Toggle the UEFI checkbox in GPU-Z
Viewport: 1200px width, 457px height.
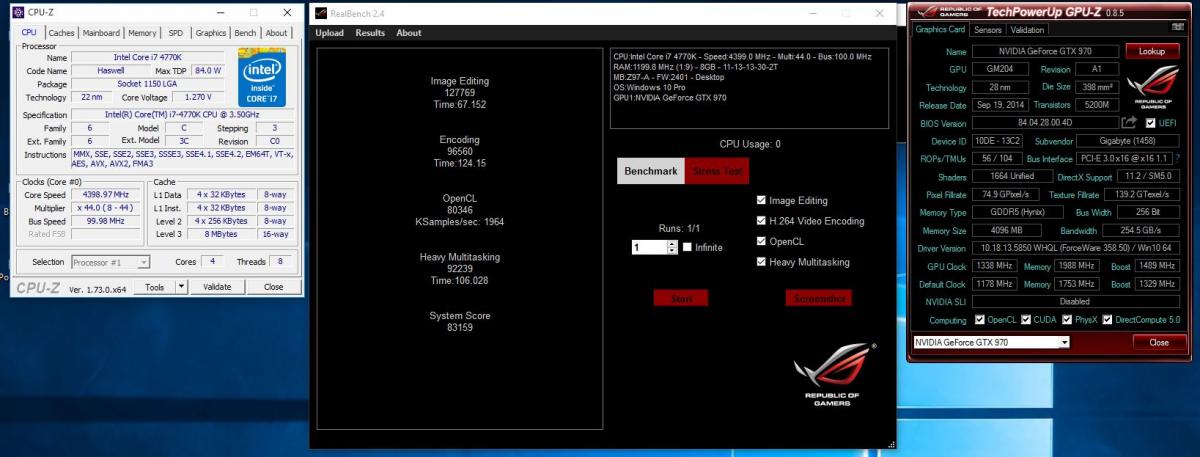pyautogui.click(x=1150, y=123)
